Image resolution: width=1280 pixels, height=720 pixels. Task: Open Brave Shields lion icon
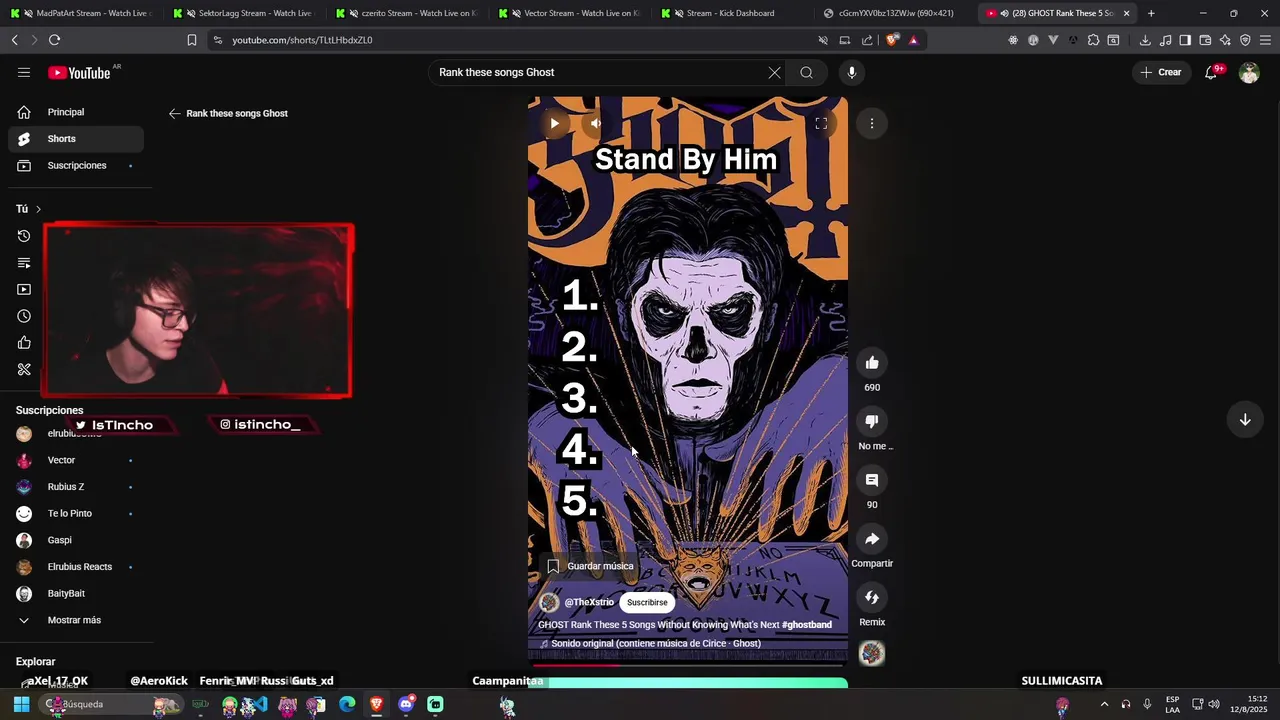892,40
